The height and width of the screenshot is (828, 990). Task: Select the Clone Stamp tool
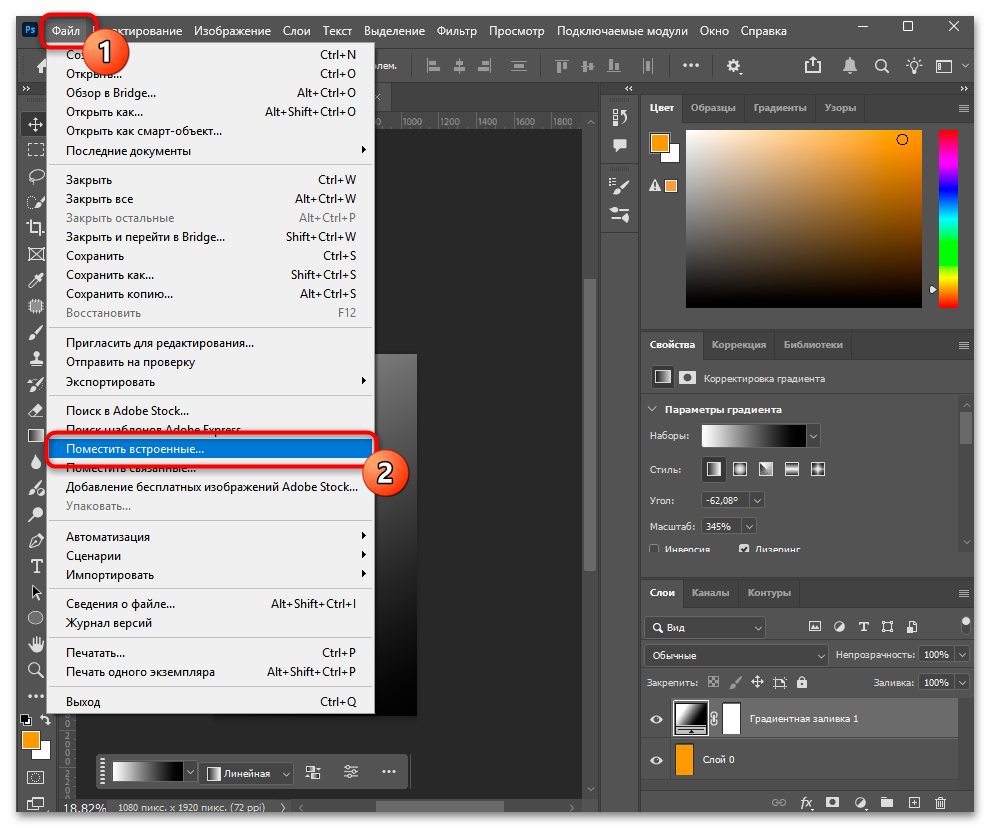(x=35, y=358)
